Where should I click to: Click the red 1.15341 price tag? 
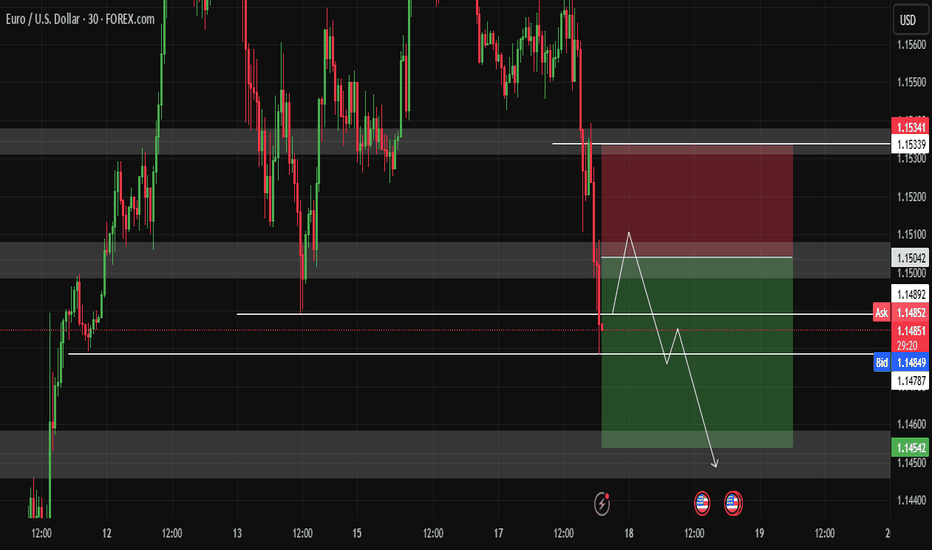(x=910, y=127)
